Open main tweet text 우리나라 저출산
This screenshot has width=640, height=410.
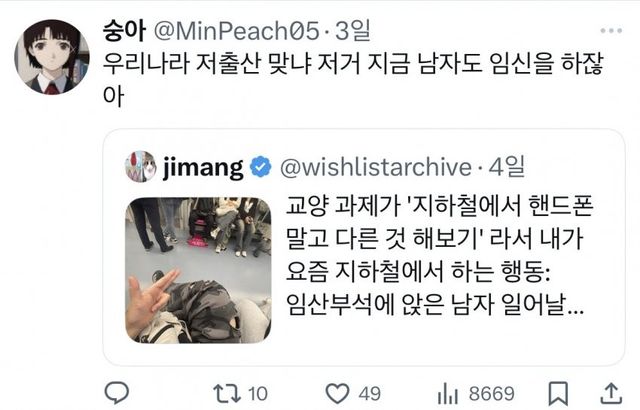353,80
